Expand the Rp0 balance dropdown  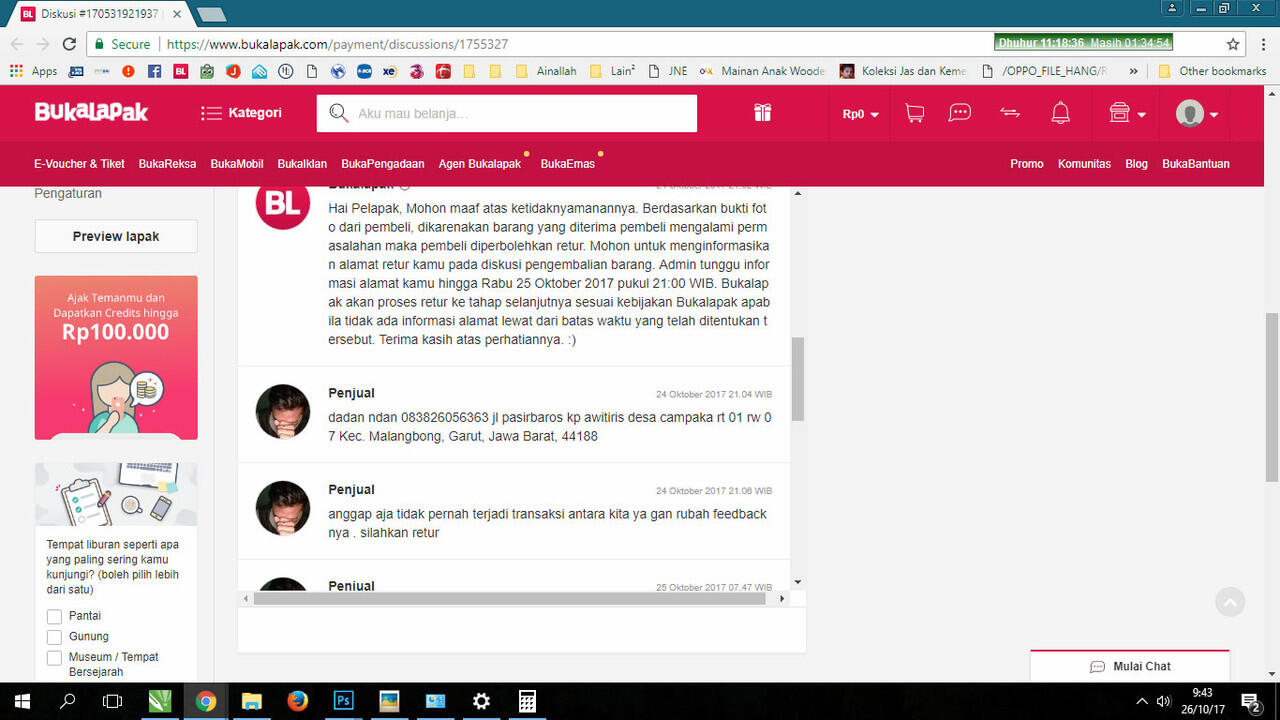[860, 114]
